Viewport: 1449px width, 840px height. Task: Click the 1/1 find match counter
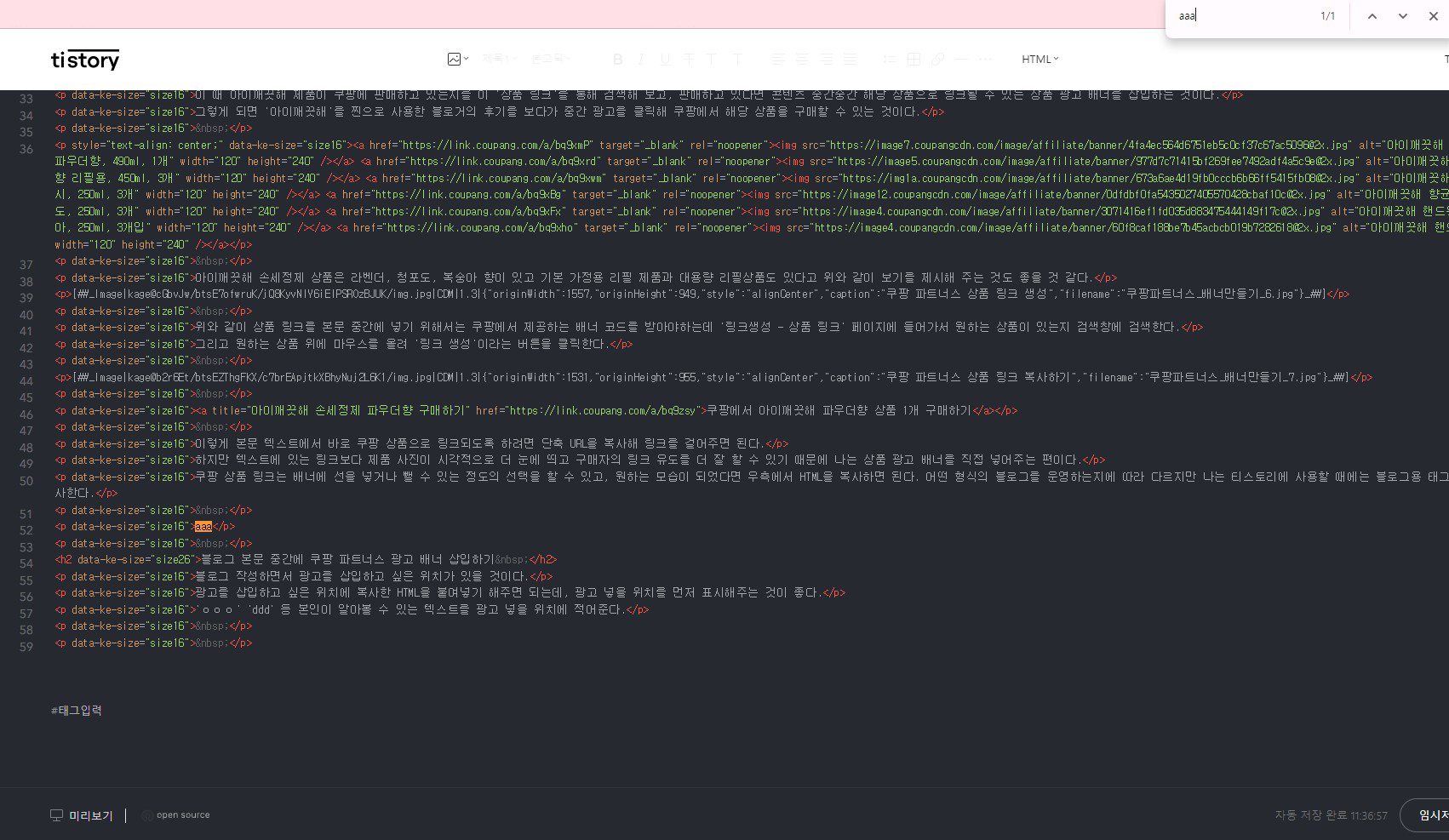coord(1328,16)
